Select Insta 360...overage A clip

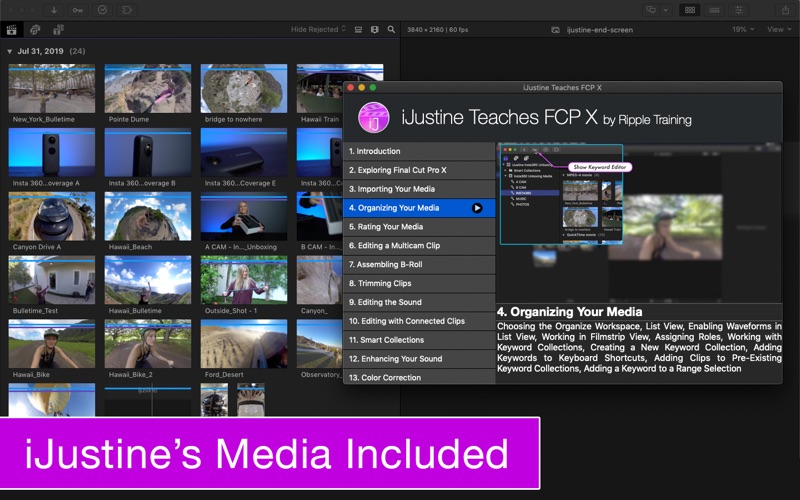coord(52,152)
